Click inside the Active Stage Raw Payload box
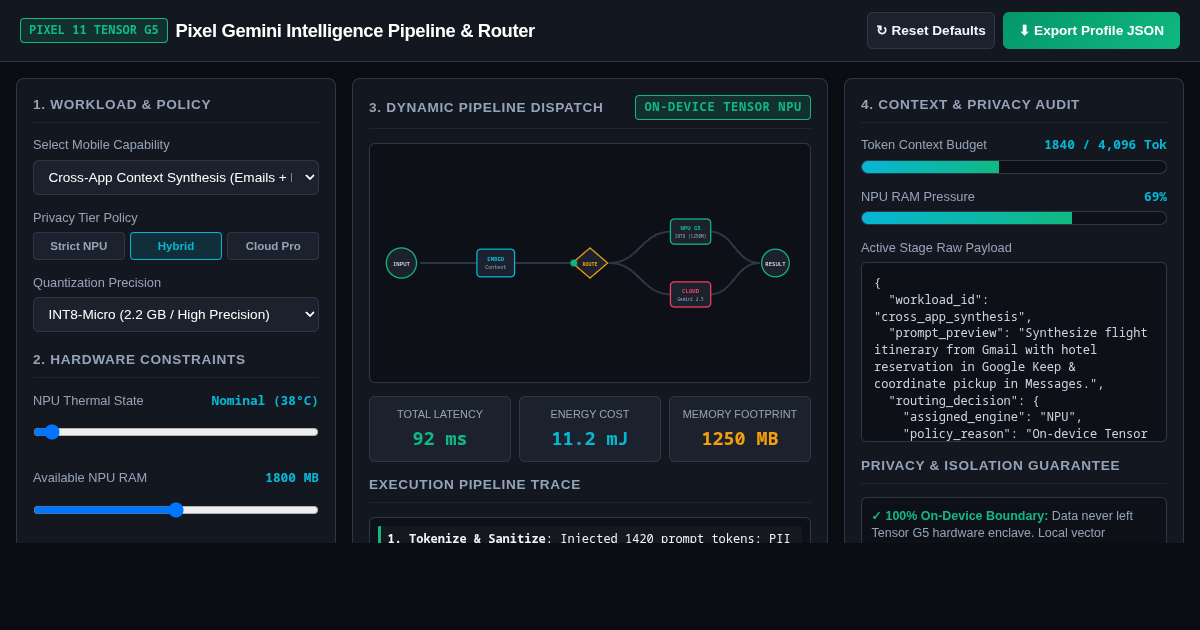This screenshot has height=630, width=1200. point(1014,352)
